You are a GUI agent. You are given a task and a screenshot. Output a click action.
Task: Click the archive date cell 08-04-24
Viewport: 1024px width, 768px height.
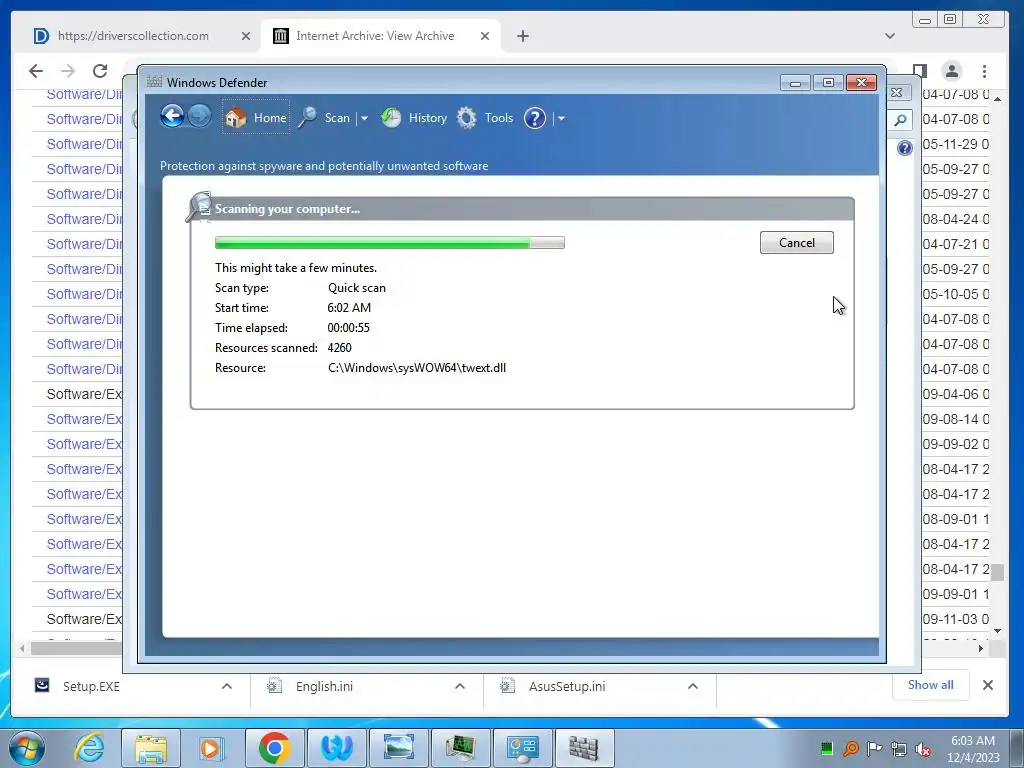(955, 219)
